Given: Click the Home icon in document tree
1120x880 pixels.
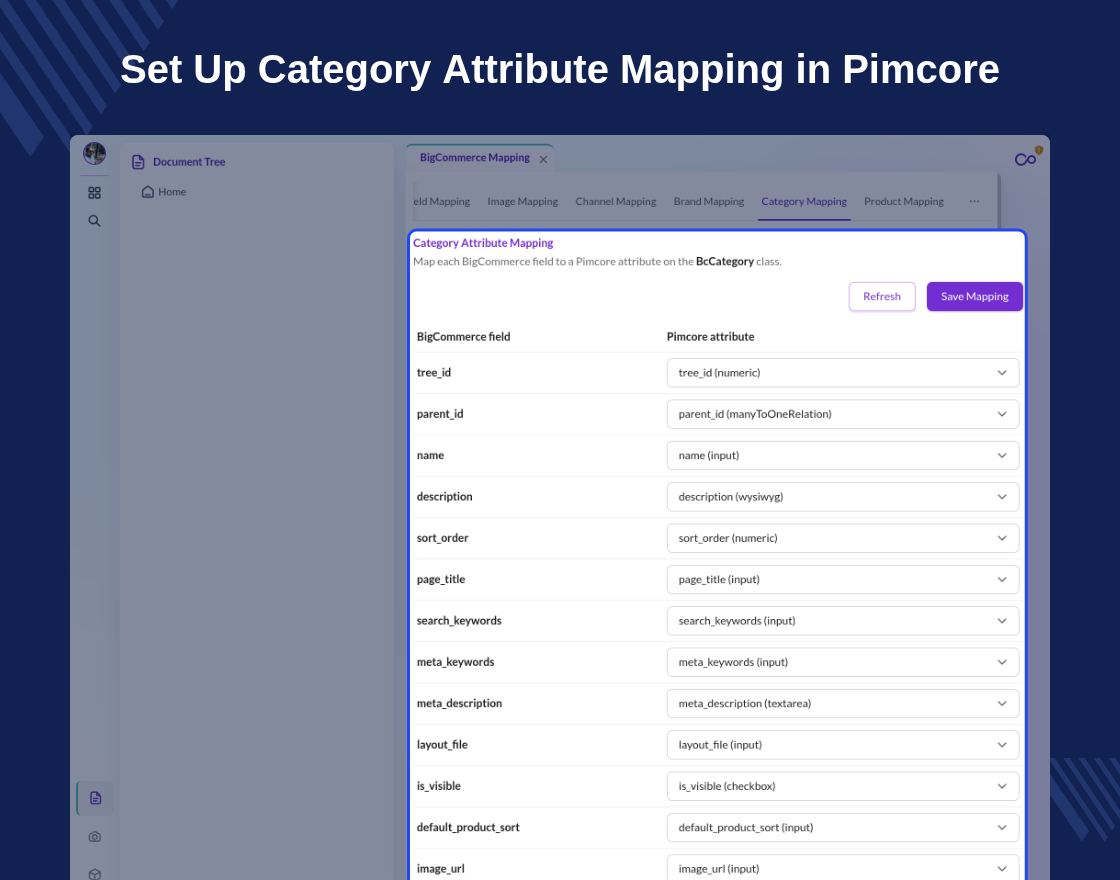Looking at the screenshot, I should 148,191.
